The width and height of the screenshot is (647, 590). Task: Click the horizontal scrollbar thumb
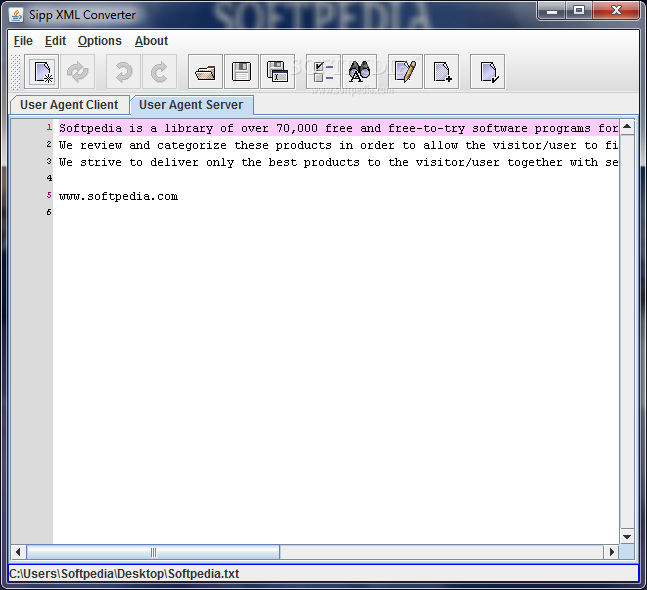click(x=153, y=552)
